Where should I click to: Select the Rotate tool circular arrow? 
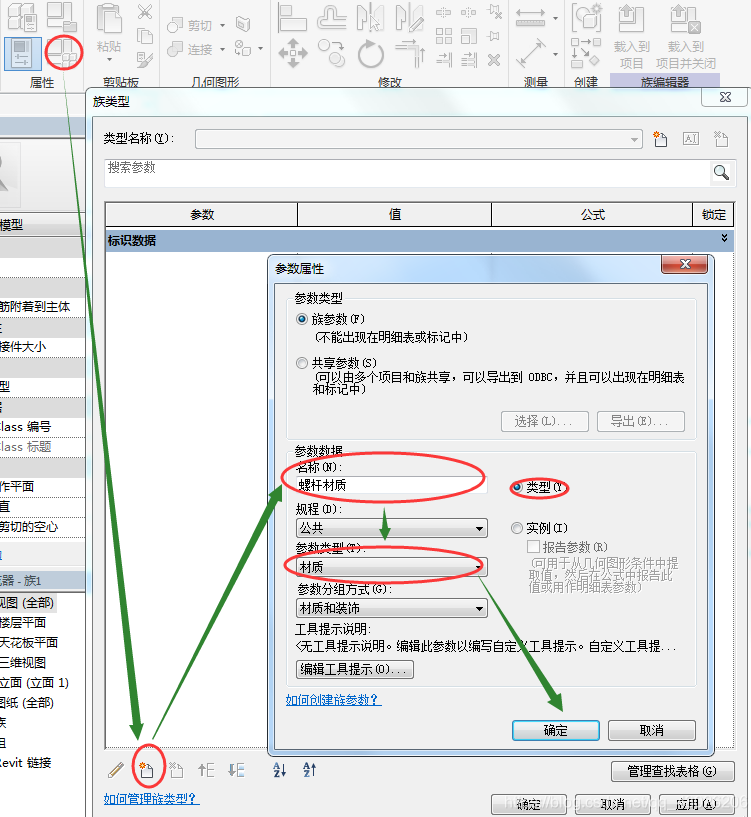tap(371, 53)
